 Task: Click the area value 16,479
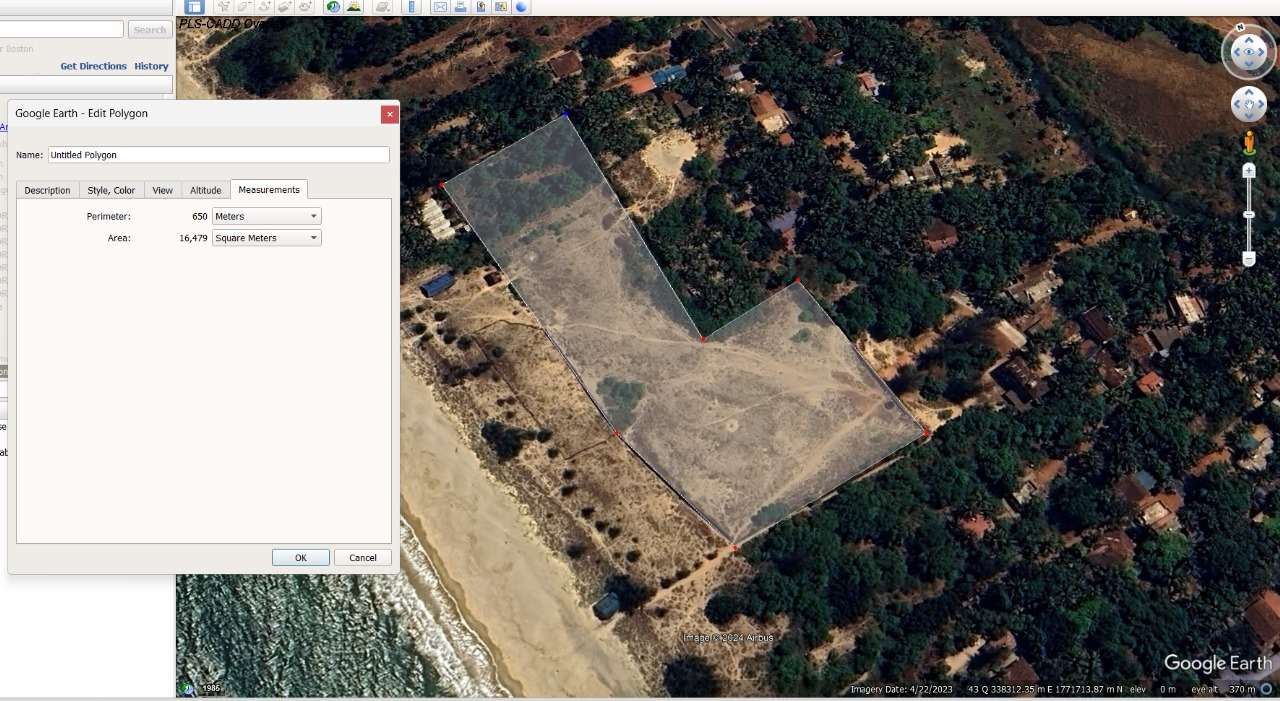(x=194, y=238)
